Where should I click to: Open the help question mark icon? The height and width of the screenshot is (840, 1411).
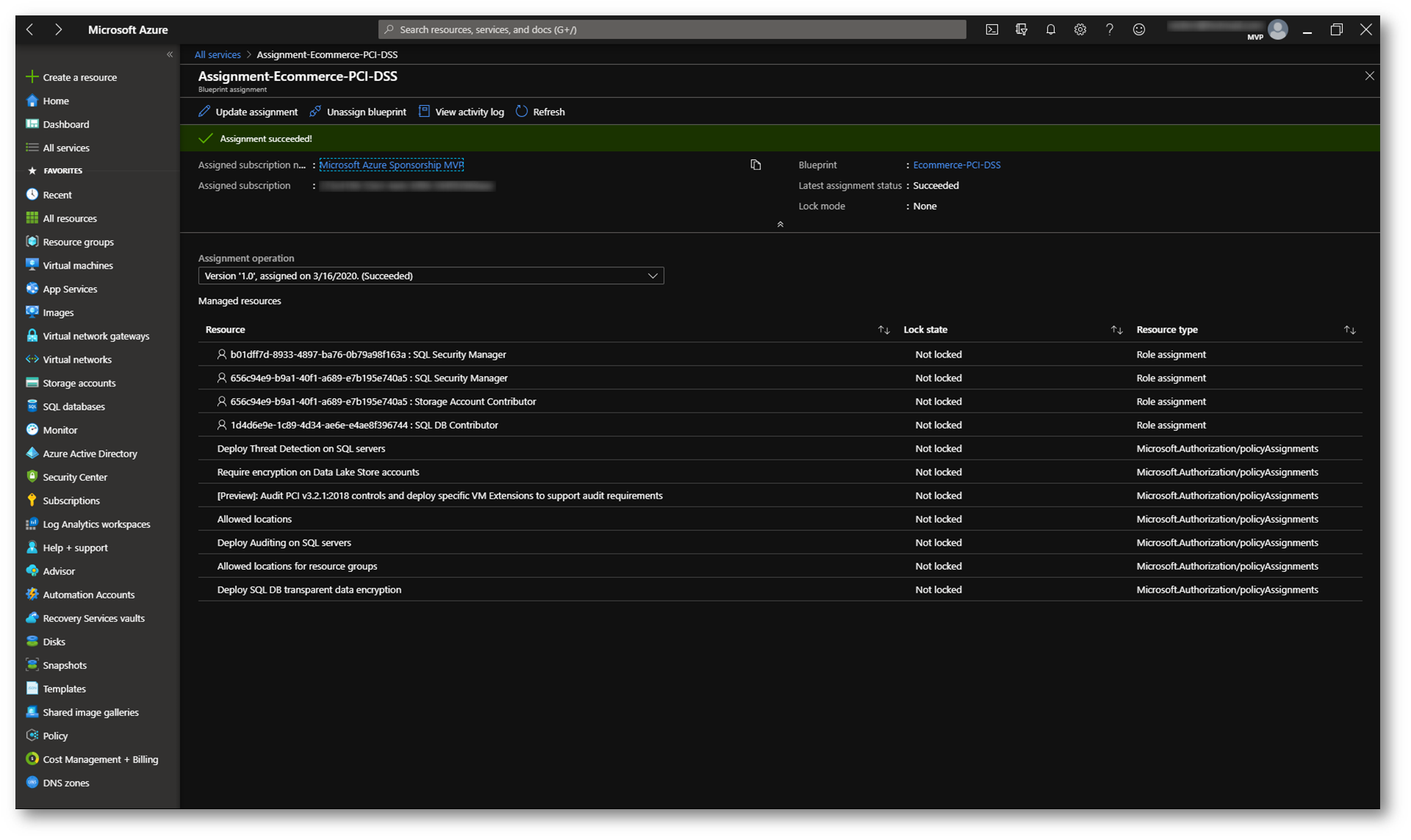click(1109, 29)
